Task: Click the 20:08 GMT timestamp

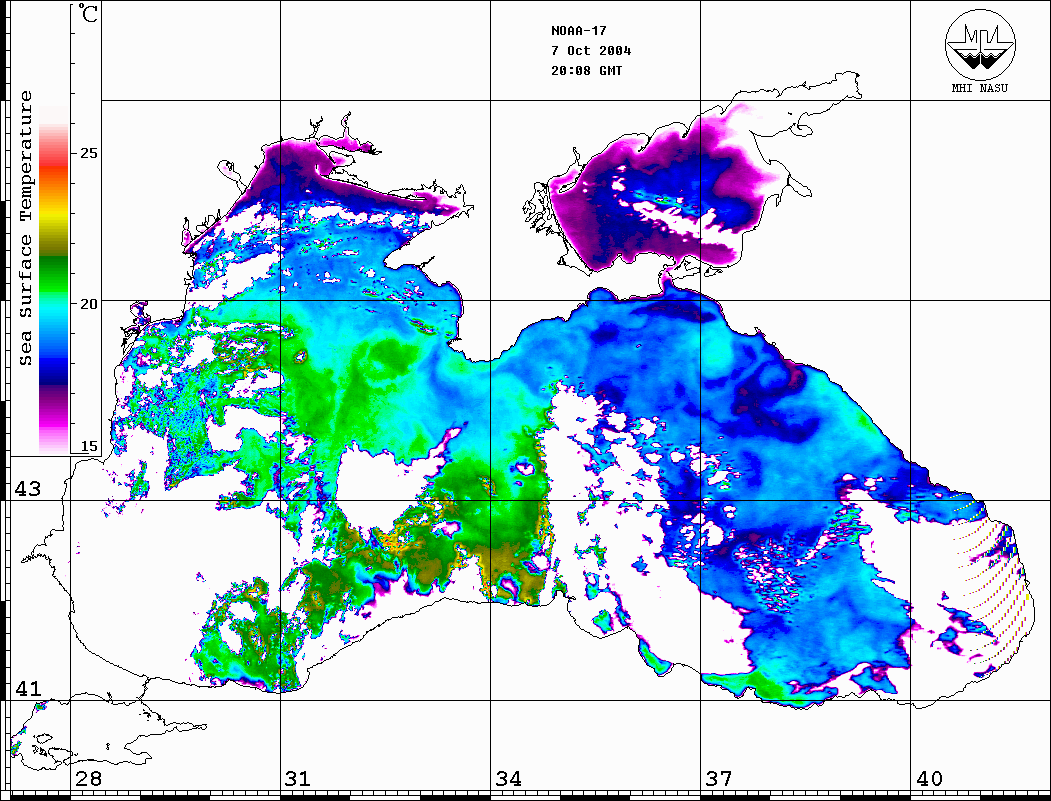Action: click(x=586, y=71)
